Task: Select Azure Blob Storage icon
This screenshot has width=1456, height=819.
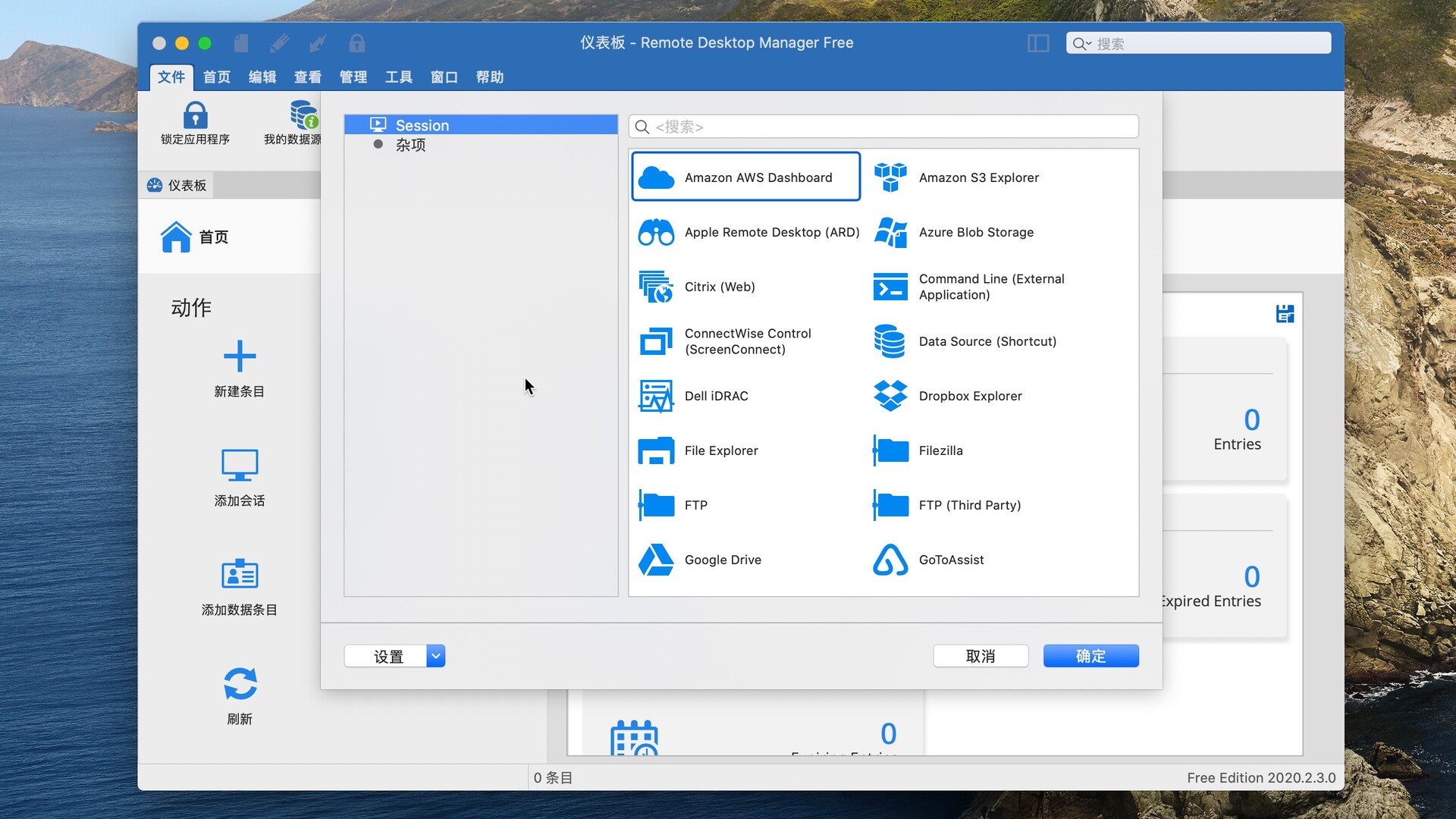Action: pyautogui.click(x=890, y=232)
